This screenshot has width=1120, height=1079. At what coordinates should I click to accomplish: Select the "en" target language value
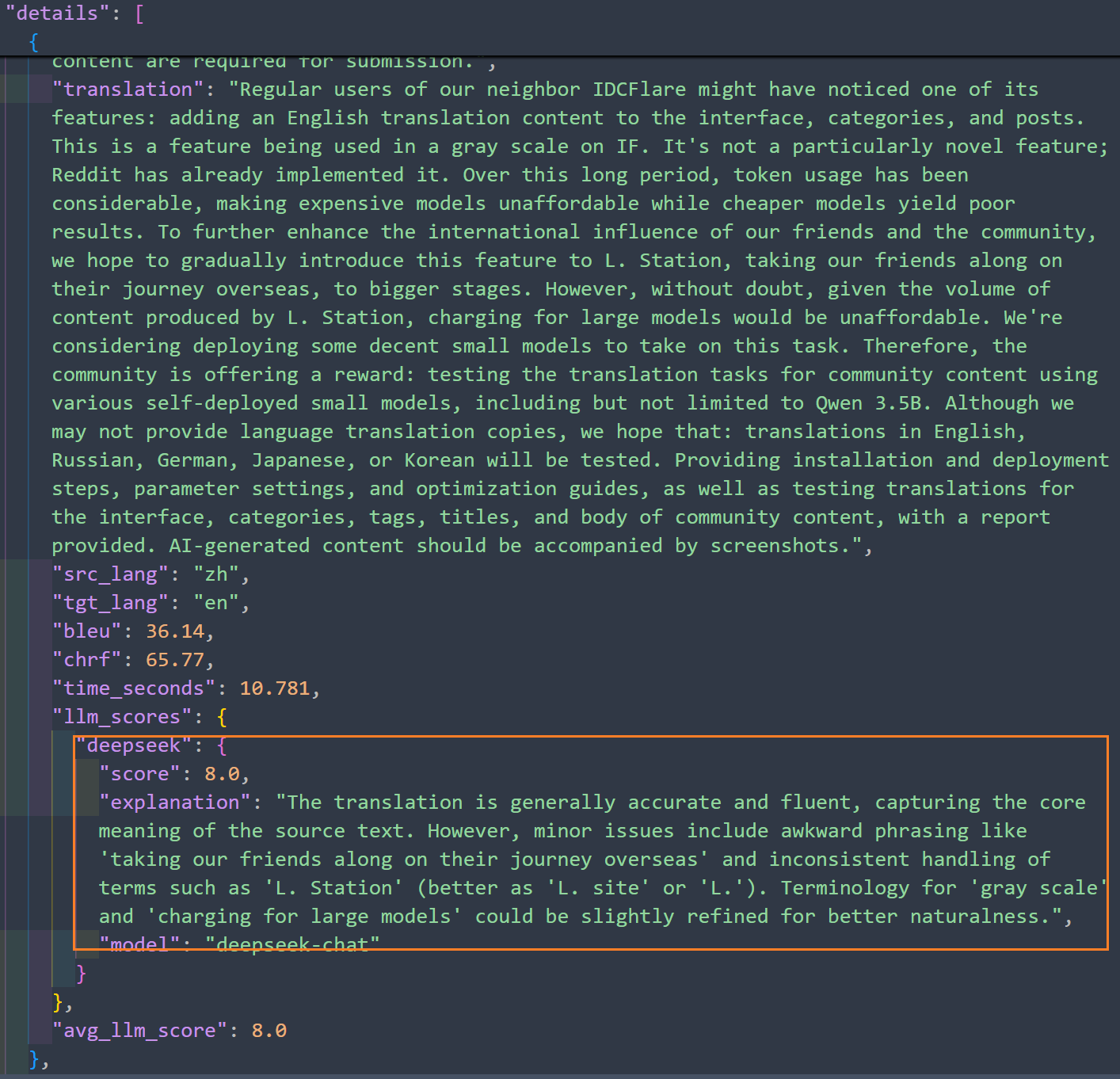216,603
